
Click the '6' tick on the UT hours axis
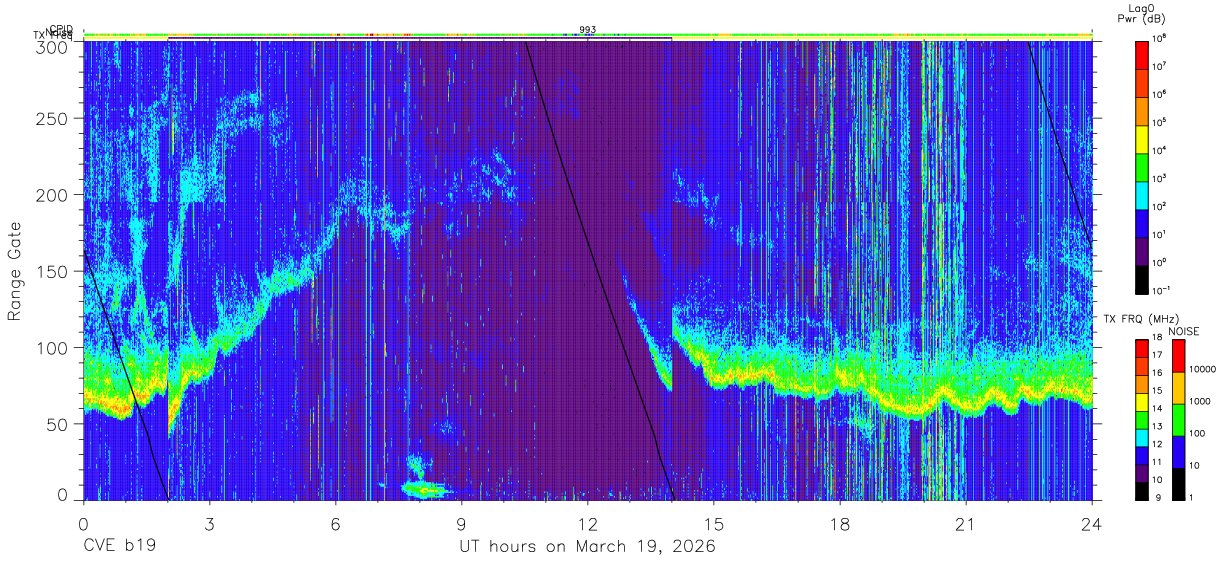click(336, 524)
